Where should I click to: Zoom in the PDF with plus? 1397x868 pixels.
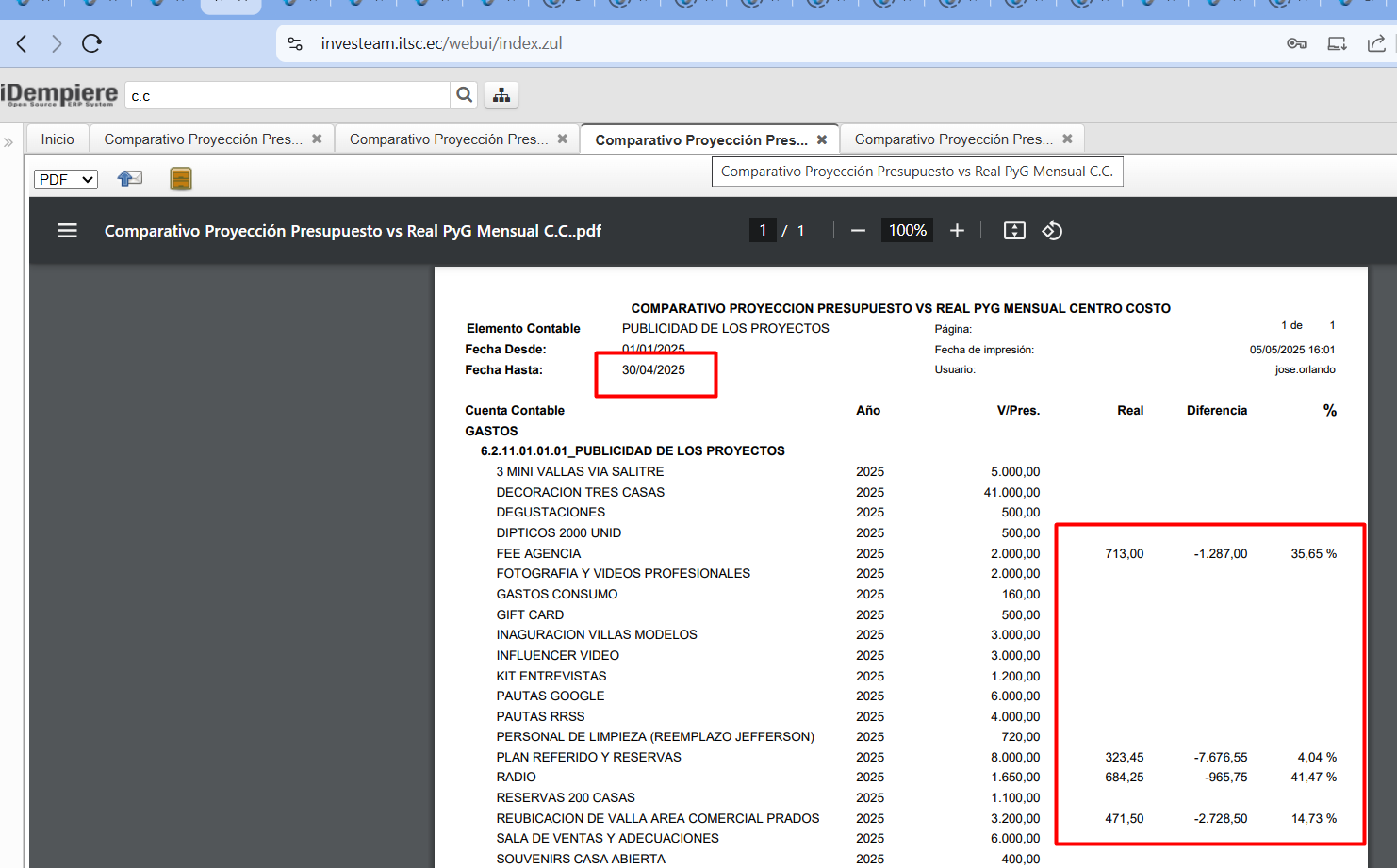coord(957,231)
